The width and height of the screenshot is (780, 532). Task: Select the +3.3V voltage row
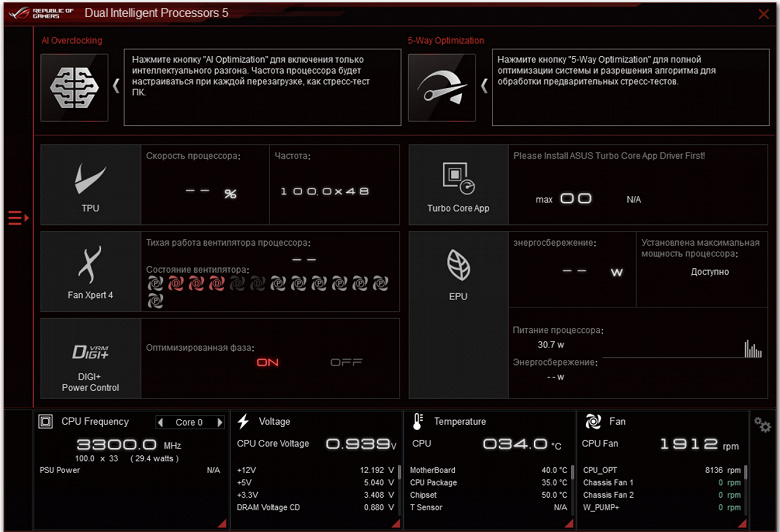click(315, 495)
